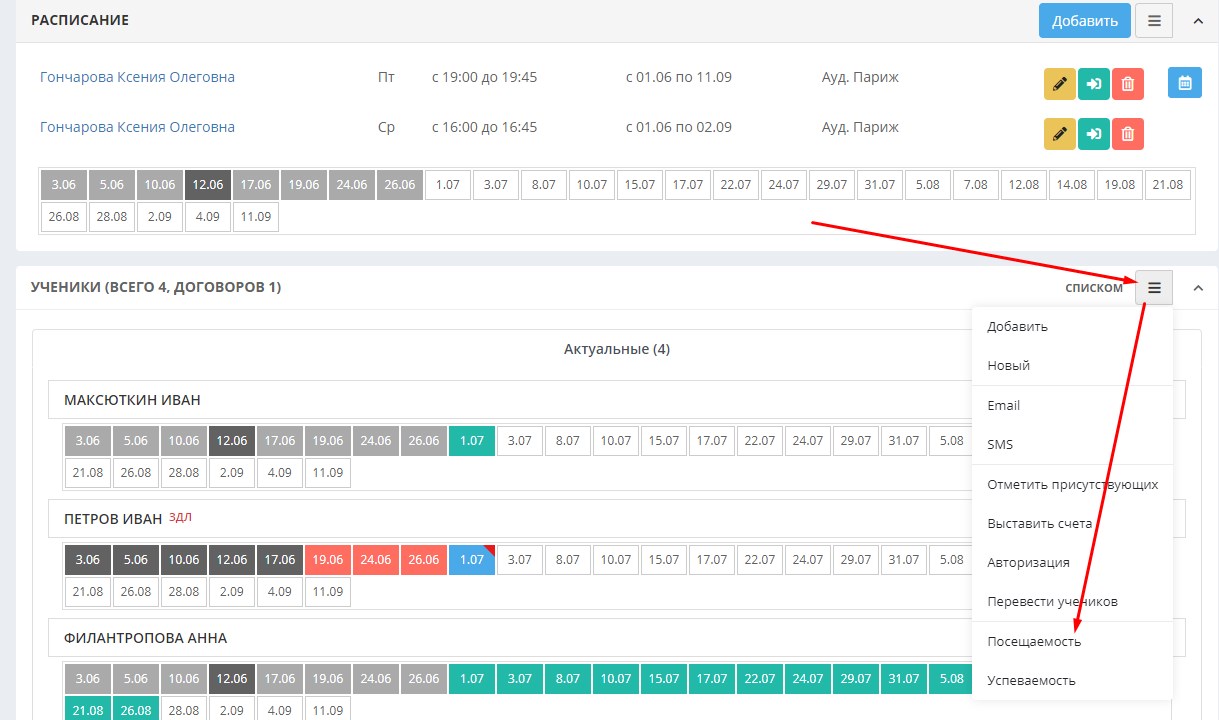Click the ЗДЛ debt label next to Петров Иван

(x=180, y=517)
